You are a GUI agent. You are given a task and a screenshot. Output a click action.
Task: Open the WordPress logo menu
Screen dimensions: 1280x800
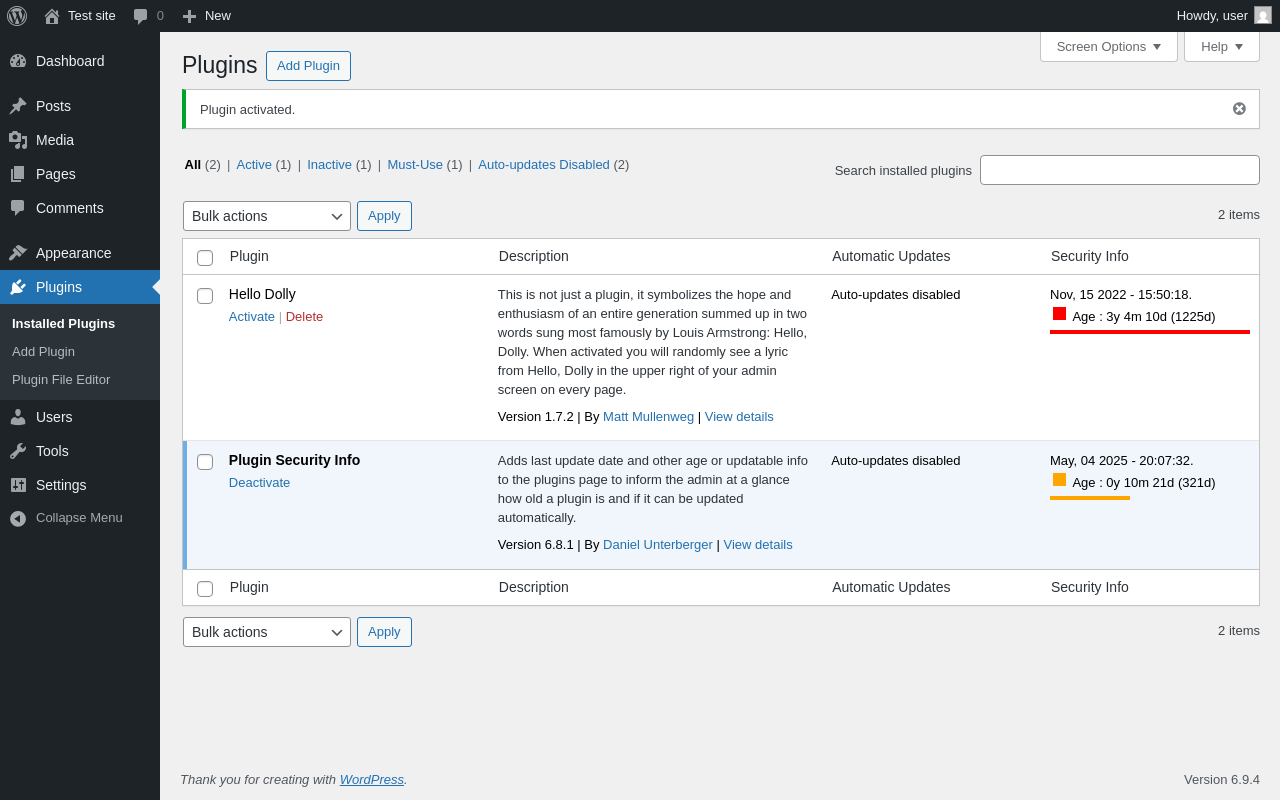pyautogui.click(x=17, y=16)
